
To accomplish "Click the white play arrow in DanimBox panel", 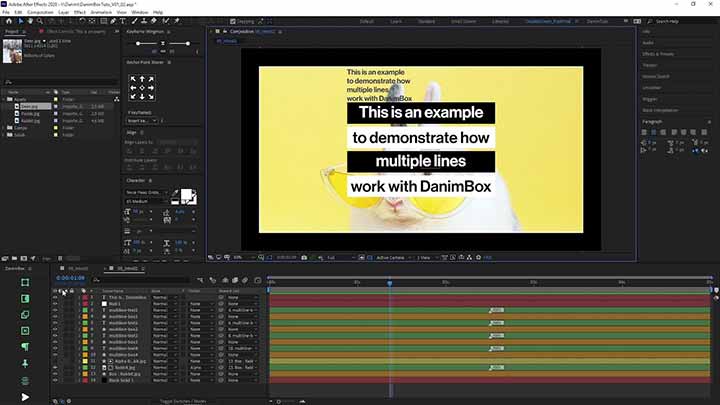I will coord(25,397).
